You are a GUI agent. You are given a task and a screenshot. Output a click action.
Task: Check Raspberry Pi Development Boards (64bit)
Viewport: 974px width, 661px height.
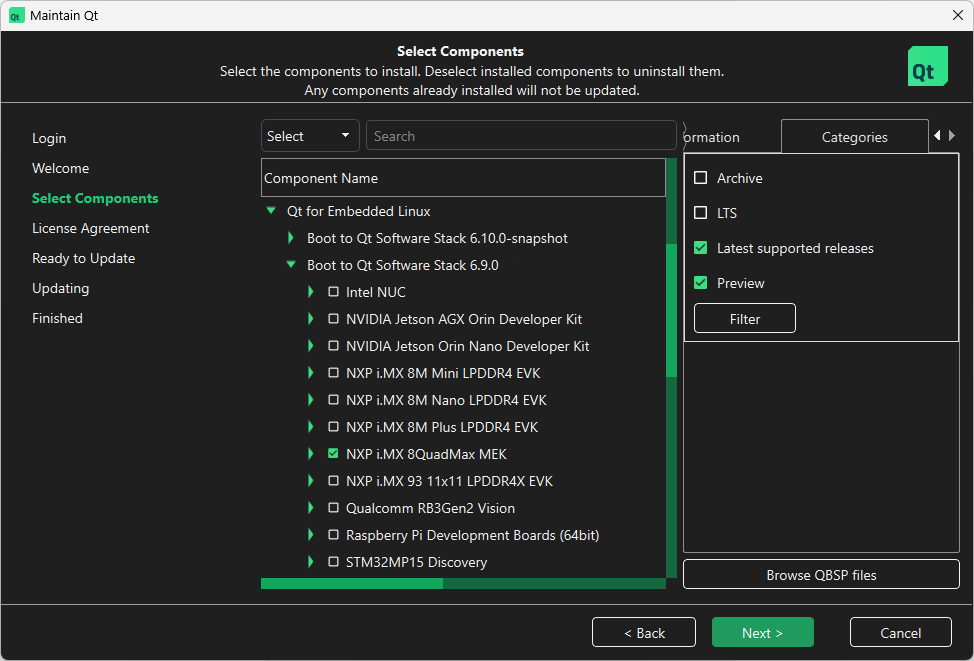pos(334,535)
